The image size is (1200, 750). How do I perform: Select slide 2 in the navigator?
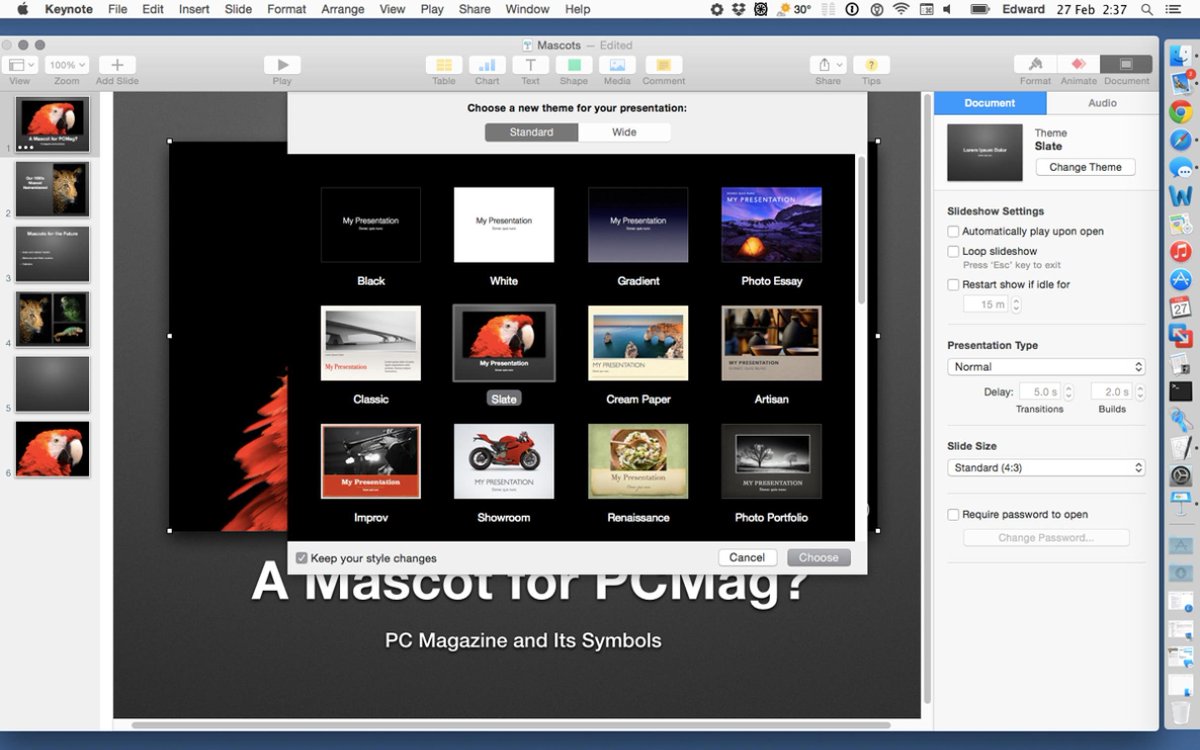[x=52, y=190]
